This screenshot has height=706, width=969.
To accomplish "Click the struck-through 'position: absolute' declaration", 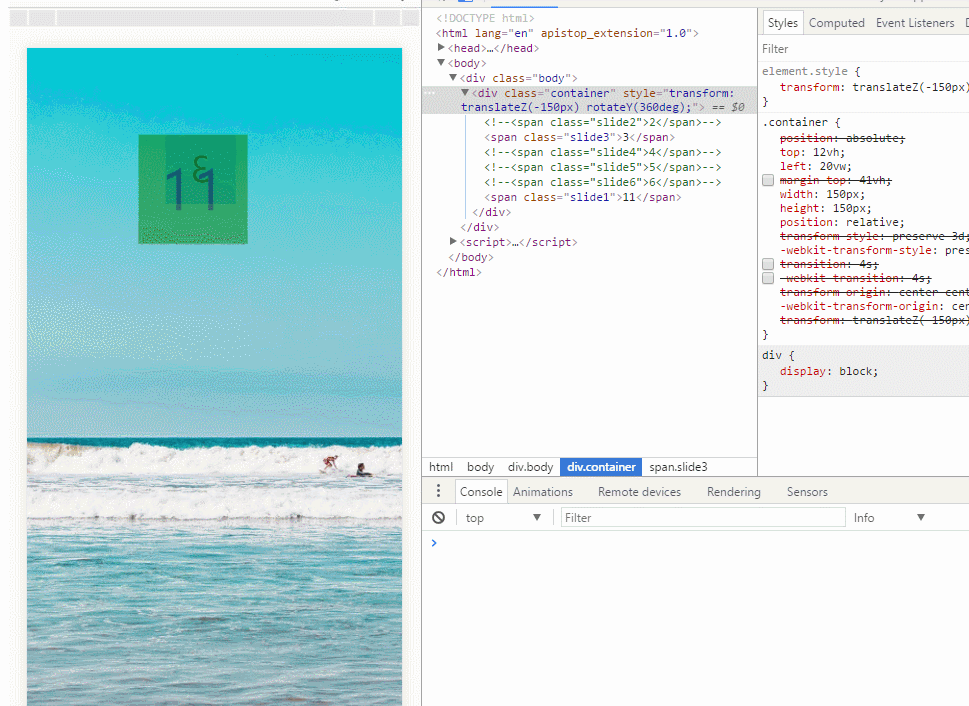I will [842, 138].
